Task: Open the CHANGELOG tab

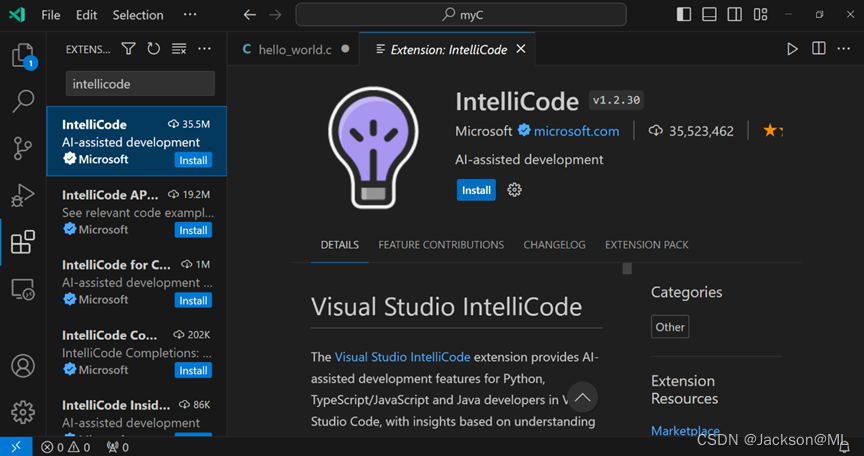Action: [554, 245]
